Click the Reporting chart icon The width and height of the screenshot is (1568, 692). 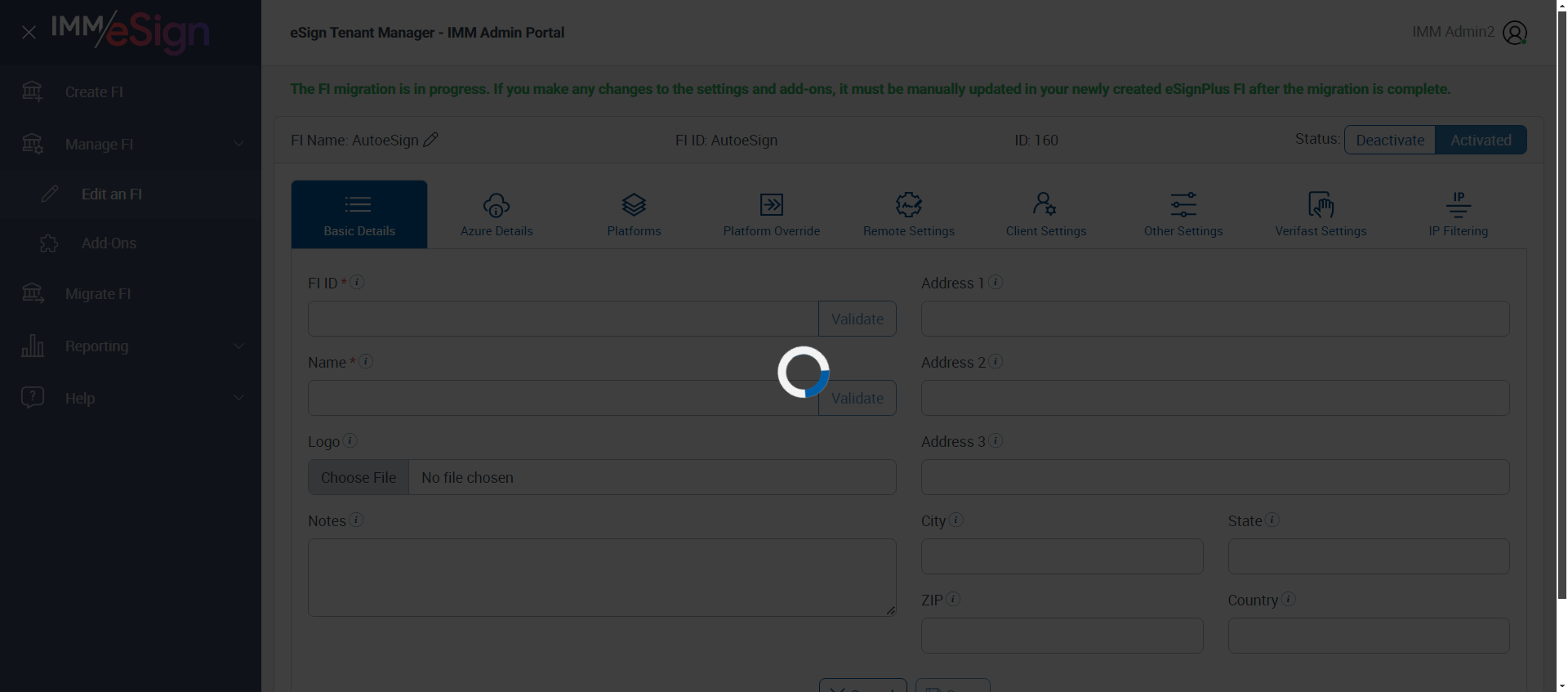33,346
